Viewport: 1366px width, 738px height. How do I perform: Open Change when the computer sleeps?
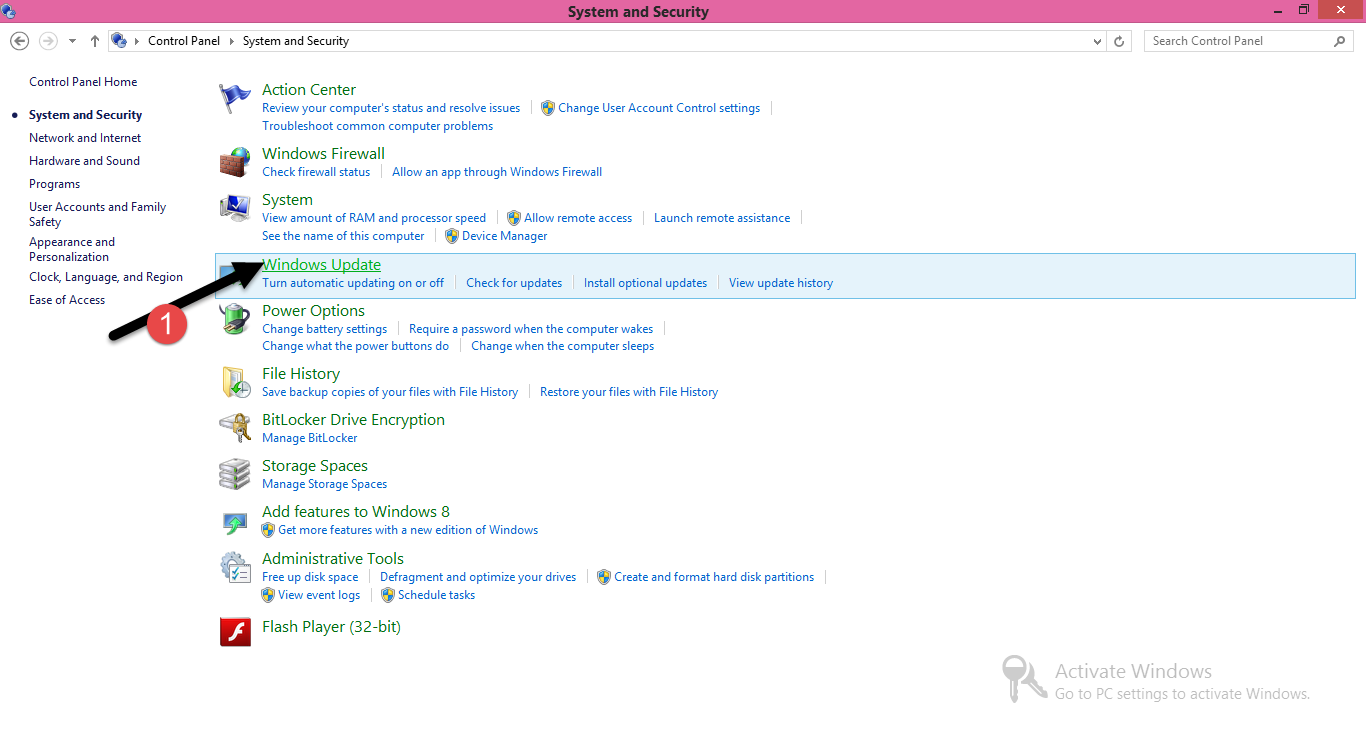click(563, 346)
